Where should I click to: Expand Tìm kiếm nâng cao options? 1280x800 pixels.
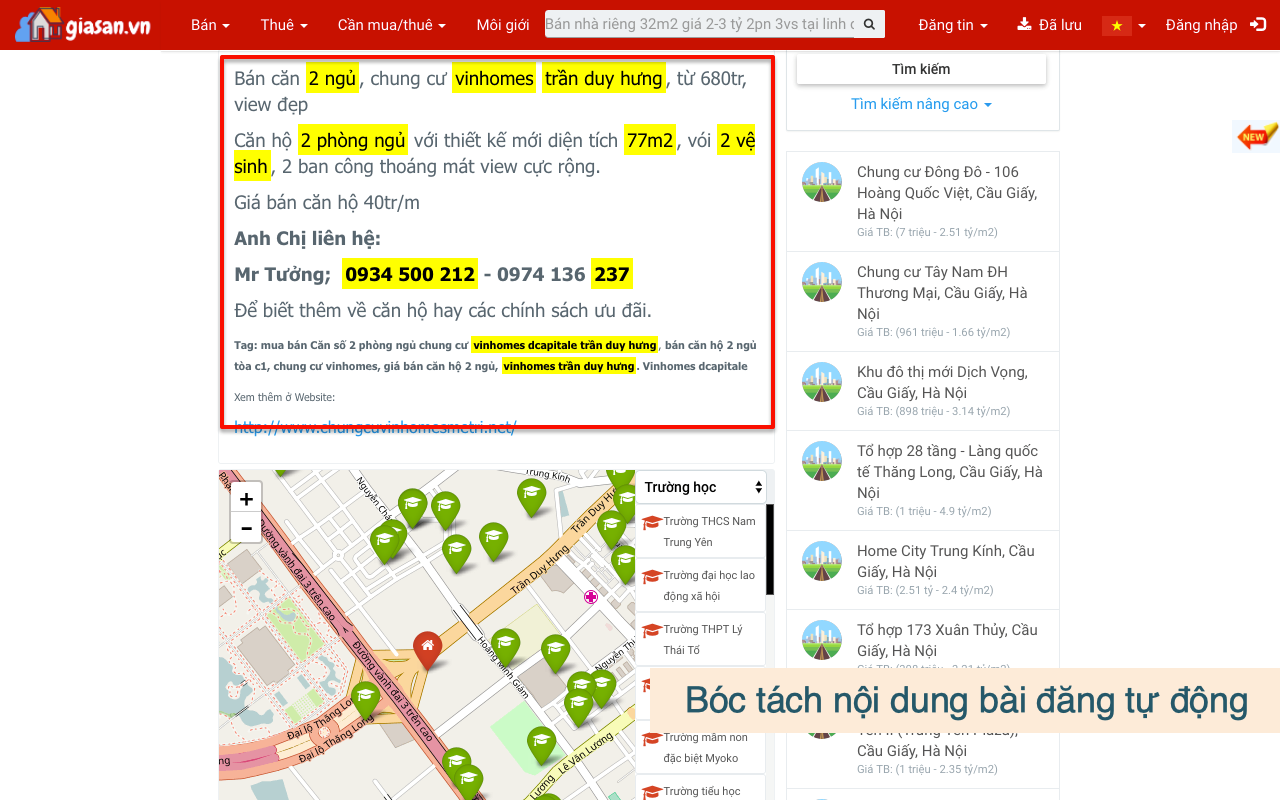tap(921, 104)
